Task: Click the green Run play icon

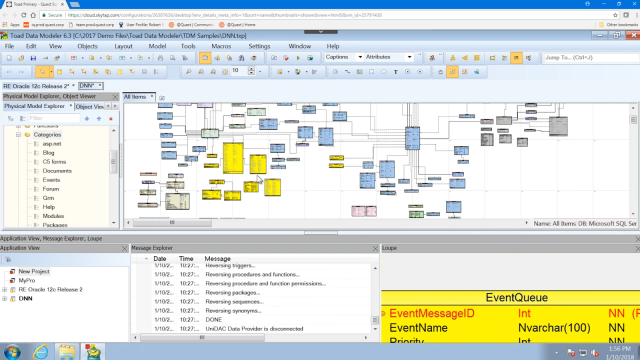Action: click(298, 58)
